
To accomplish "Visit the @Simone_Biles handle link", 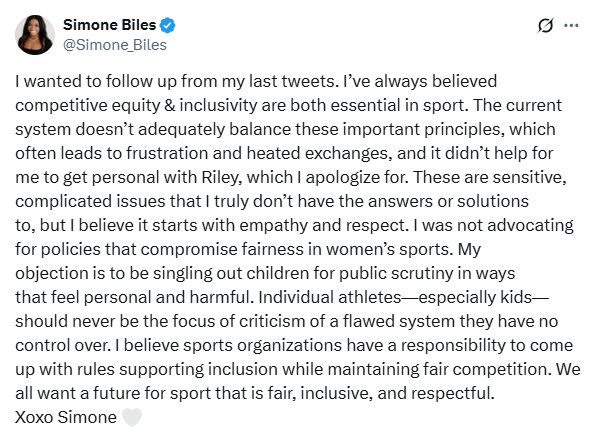I will pyautogui.click(x=115, y=45).
